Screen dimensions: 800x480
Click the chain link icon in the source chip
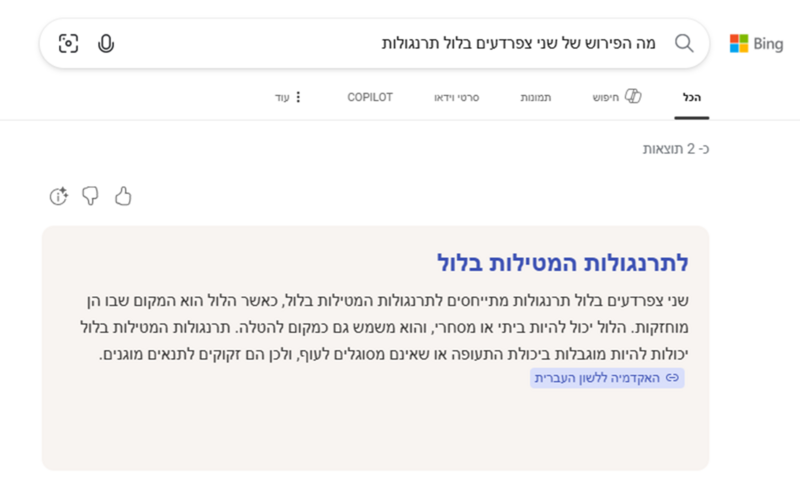click(x=672, y=378)
